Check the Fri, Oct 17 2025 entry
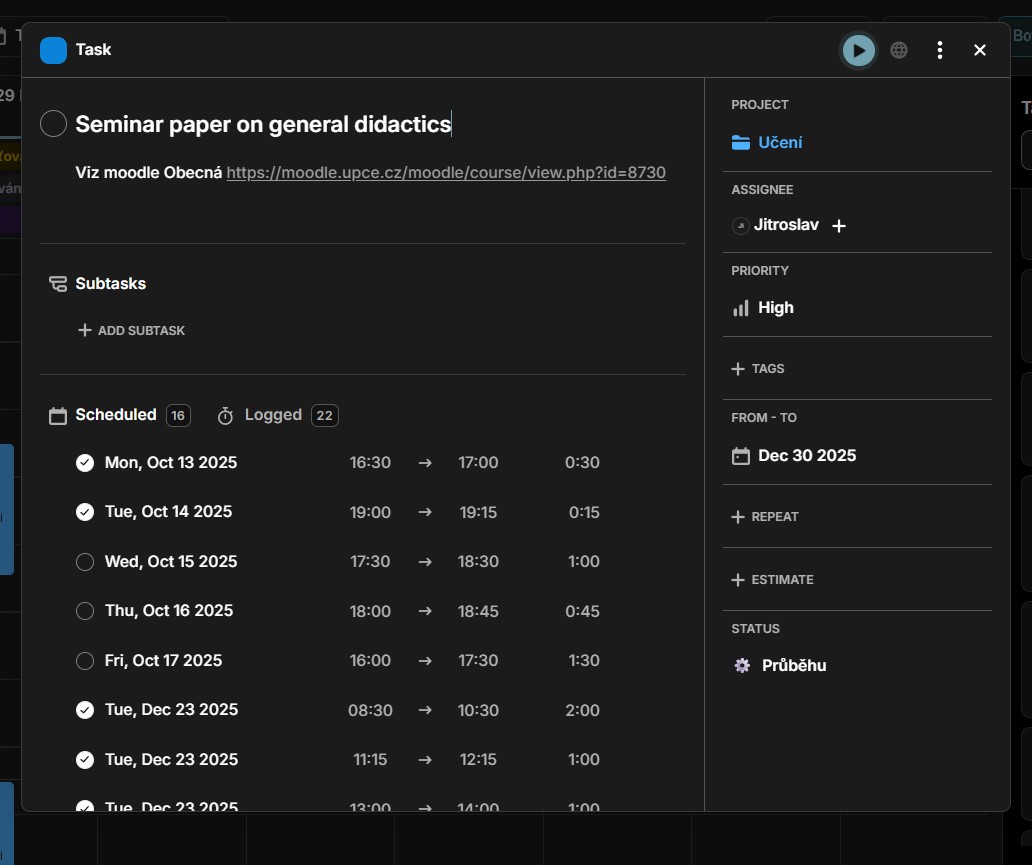 click(85, 661)
